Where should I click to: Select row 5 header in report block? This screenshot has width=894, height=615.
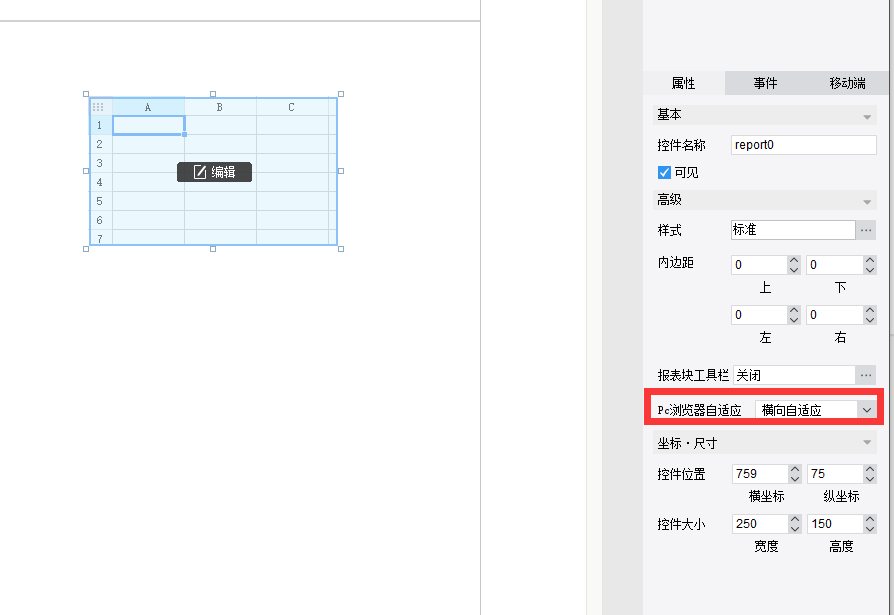point(100,201)
